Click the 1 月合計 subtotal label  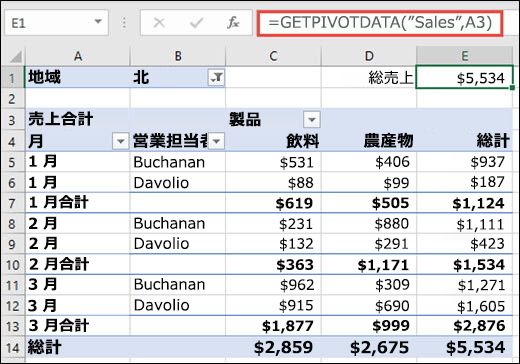78,203
